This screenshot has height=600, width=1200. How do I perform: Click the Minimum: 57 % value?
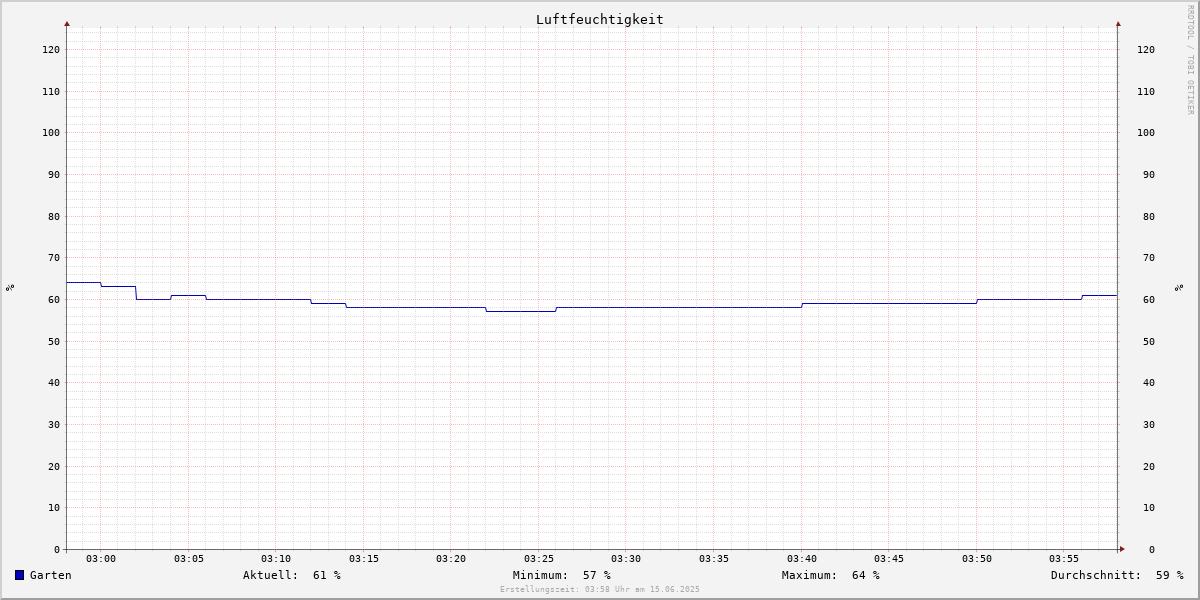point(562,575)
